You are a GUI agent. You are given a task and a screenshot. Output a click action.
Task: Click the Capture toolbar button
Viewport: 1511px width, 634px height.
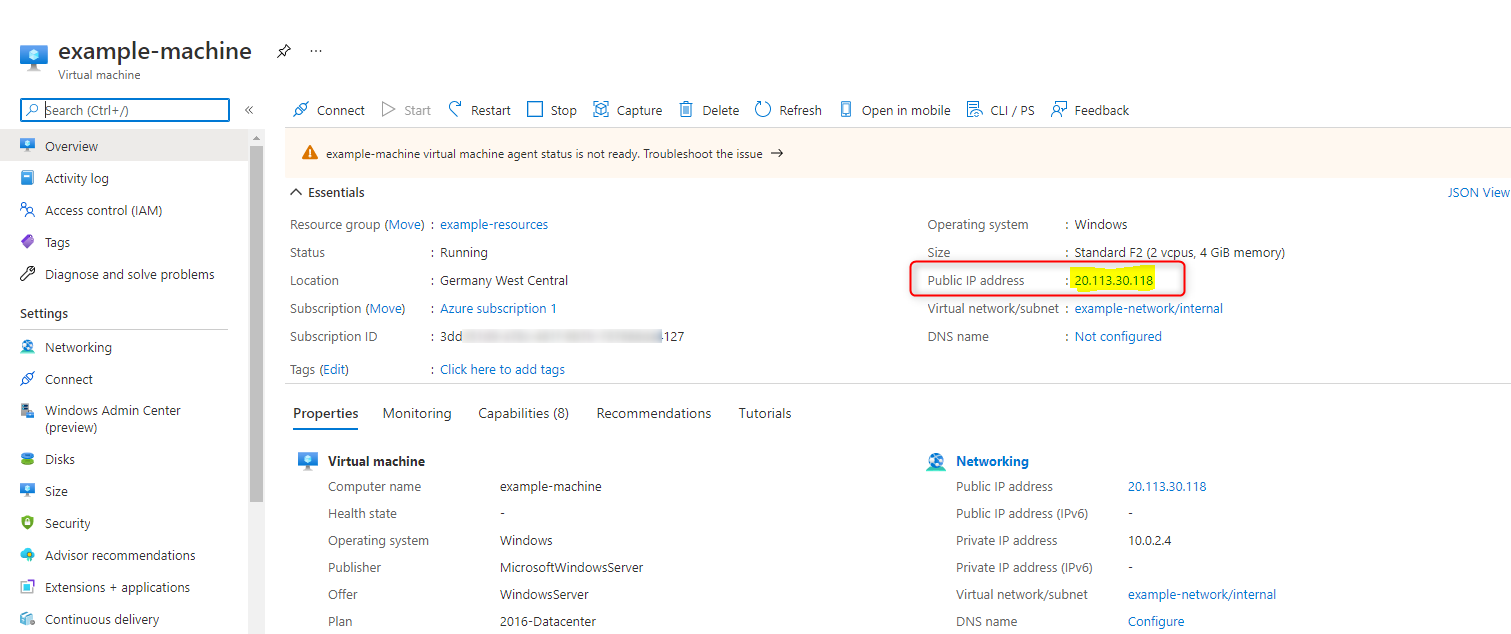(x=628, y=110)
